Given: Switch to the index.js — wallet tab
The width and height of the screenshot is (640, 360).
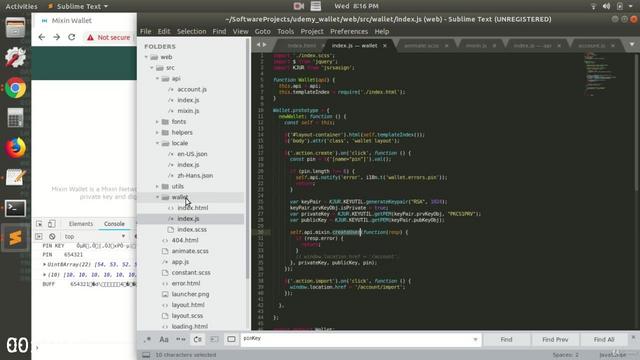Looking at the screenshot, I should click(x=354, y=45).
